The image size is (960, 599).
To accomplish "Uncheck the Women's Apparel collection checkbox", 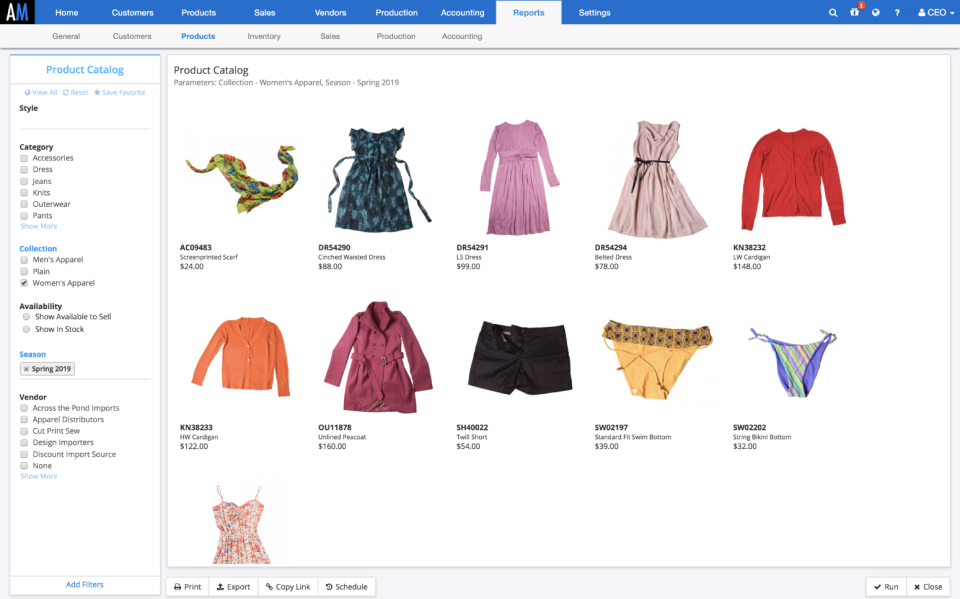I will tap(24, 283).
